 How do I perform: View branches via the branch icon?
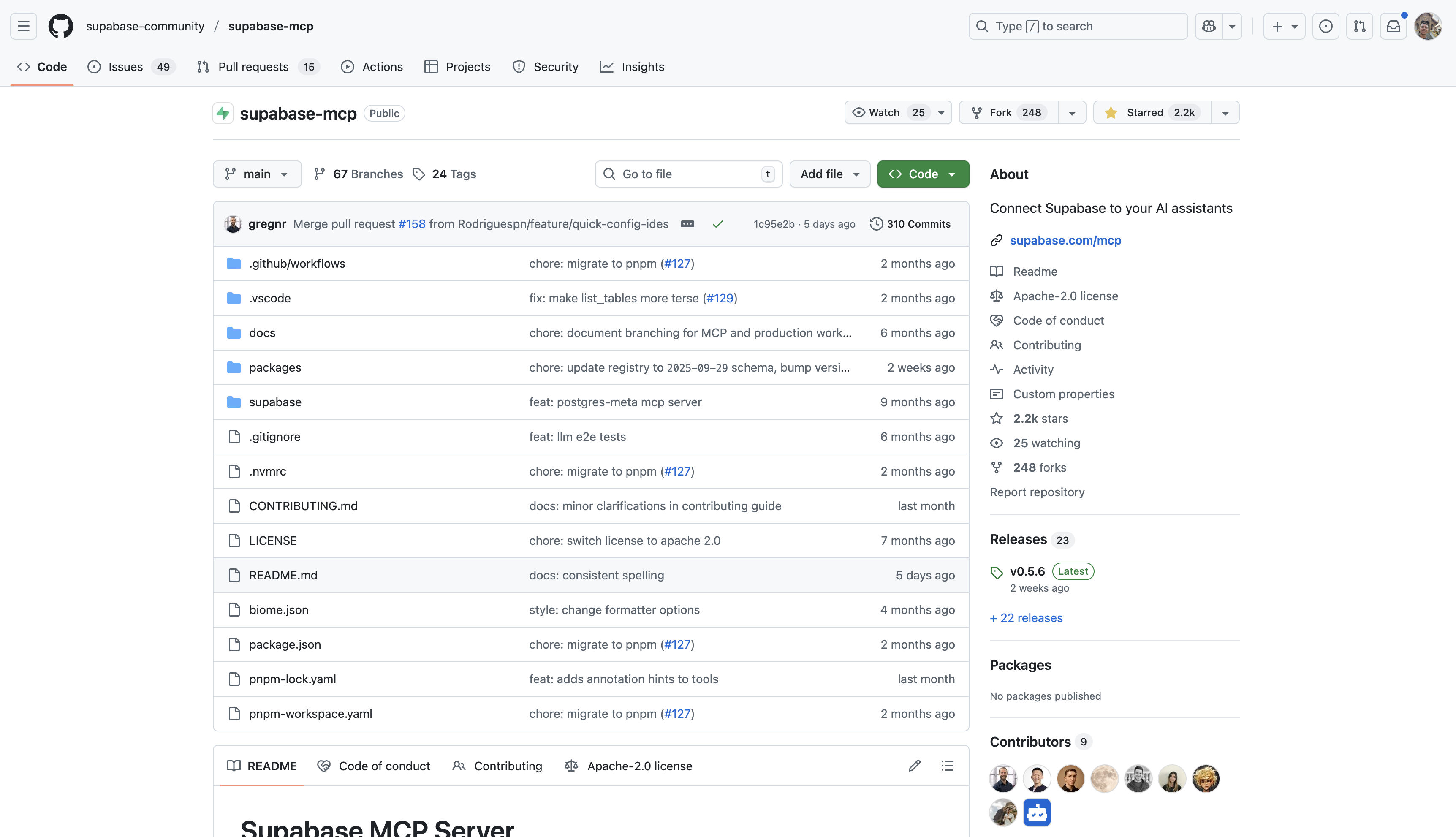pos(320,174)
